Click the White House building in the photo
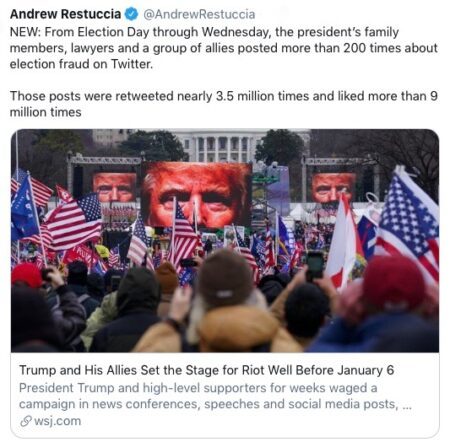Screen dimensions: 450x442 217,146
